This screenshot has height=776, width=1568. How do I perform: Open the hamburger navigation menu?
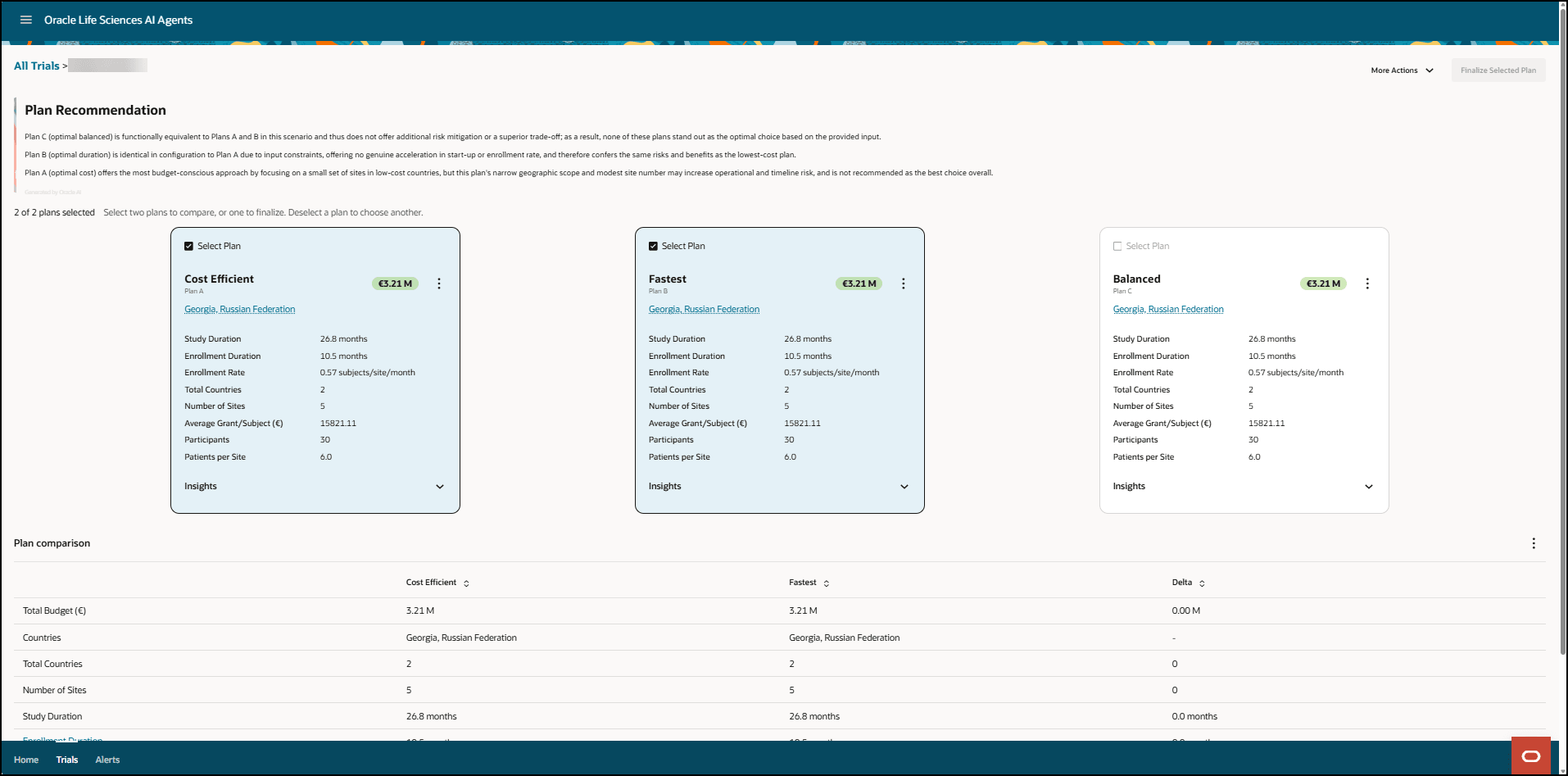(x=26, y=20)
